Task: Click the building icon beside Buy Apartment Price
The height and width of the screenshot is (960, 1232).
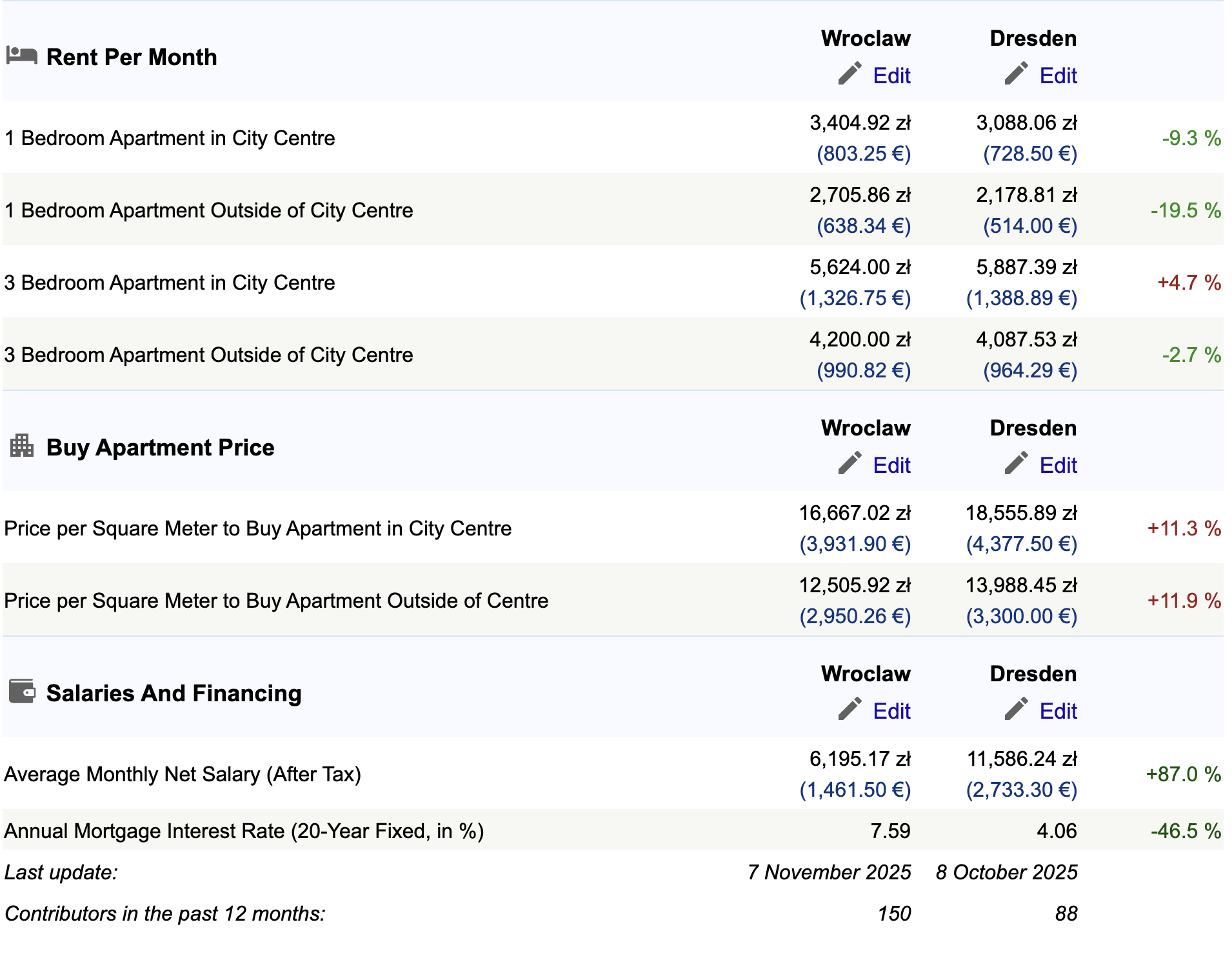Action: [22, 445]
